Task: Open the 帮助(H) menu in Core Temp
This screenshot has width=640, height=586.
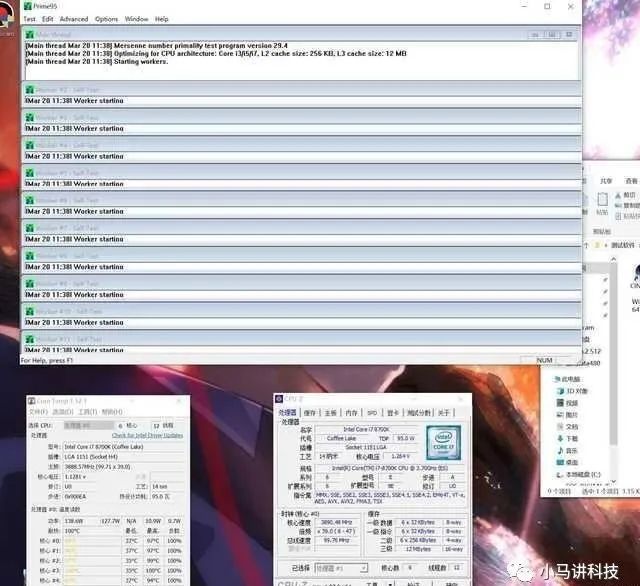Action: [x=112, y=412]
